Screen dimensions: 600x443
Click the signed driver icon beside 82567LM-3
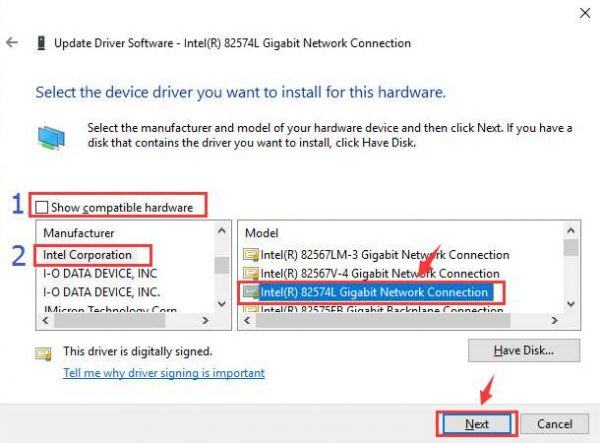(251, 254)
